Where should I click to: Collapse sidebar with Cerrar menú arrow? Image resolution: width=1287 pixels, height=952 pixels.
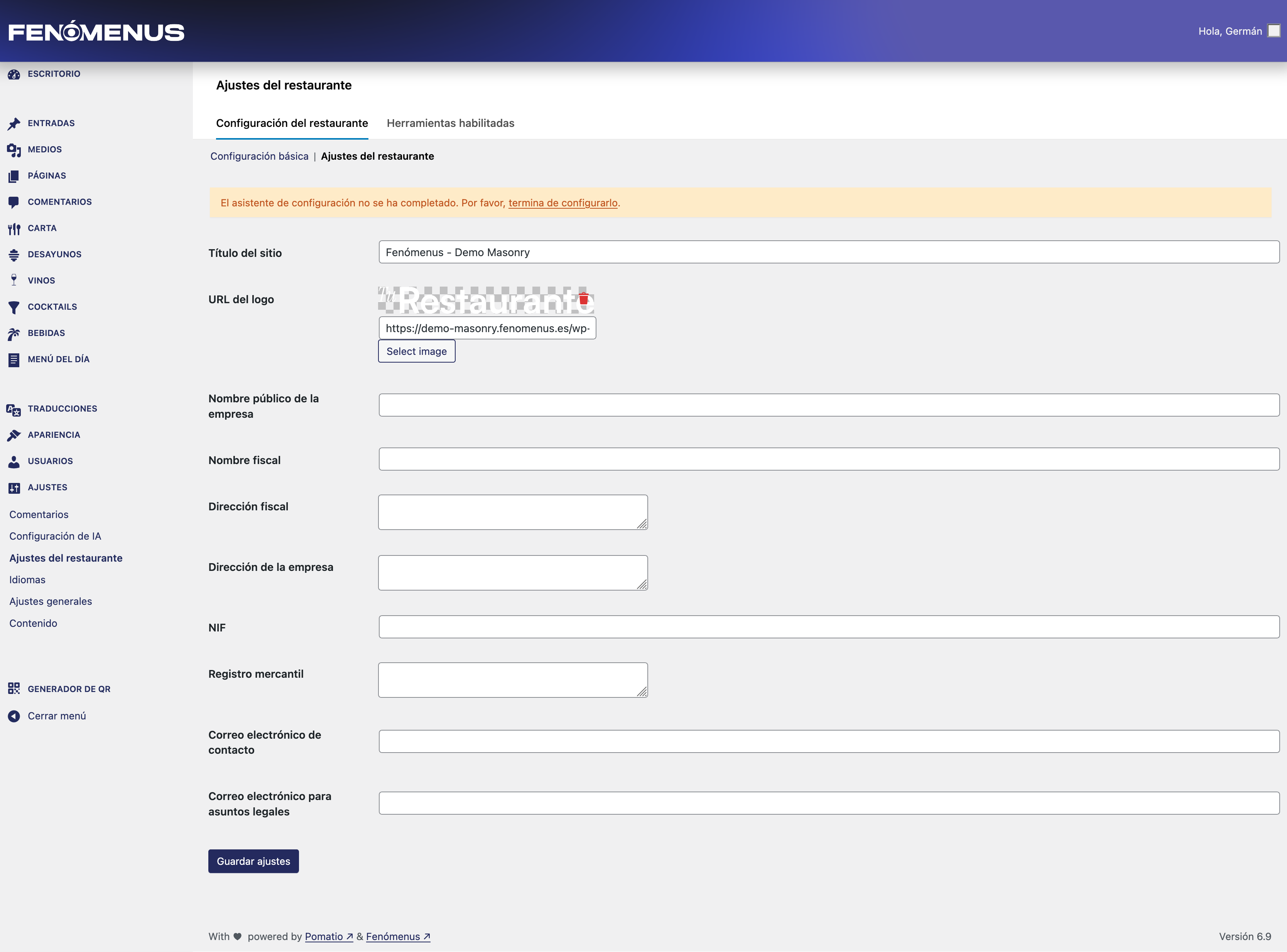click(x=14, y=716)
